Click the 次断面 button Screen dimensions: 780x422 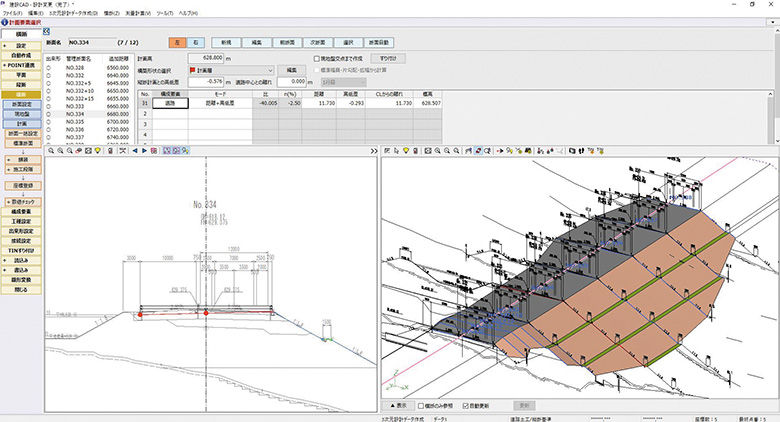tap(317, 43)
